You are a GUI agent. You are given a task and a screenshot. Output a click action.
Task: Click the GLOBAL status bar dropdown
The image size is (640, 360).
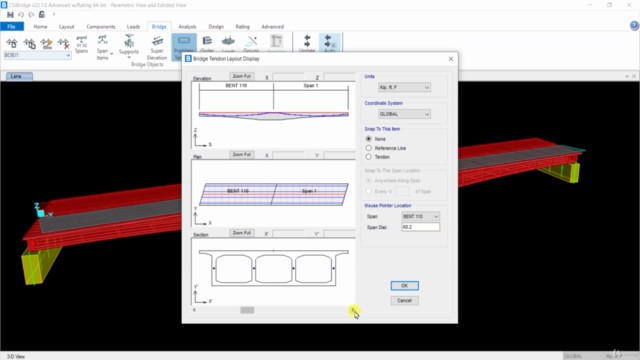tap(583, 356)
